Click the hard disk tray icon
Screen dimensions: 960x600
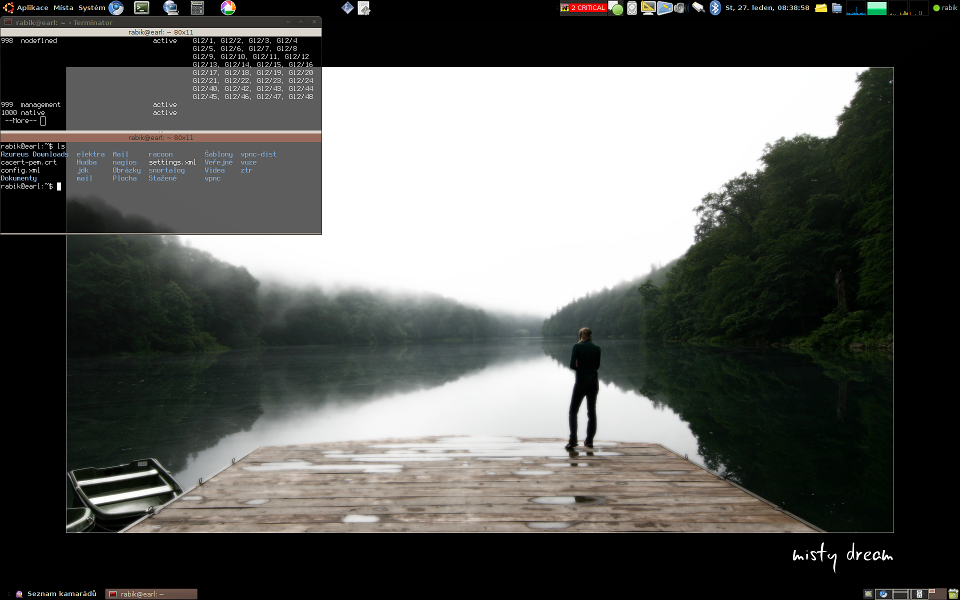coord(632,8)
